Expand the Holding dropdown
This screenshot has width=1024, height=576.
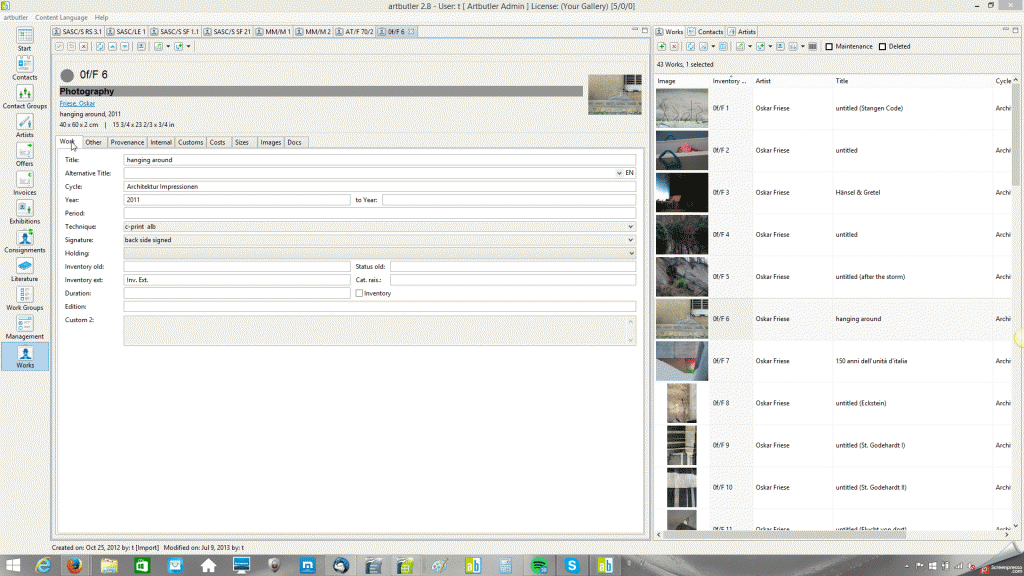[630, 253]
